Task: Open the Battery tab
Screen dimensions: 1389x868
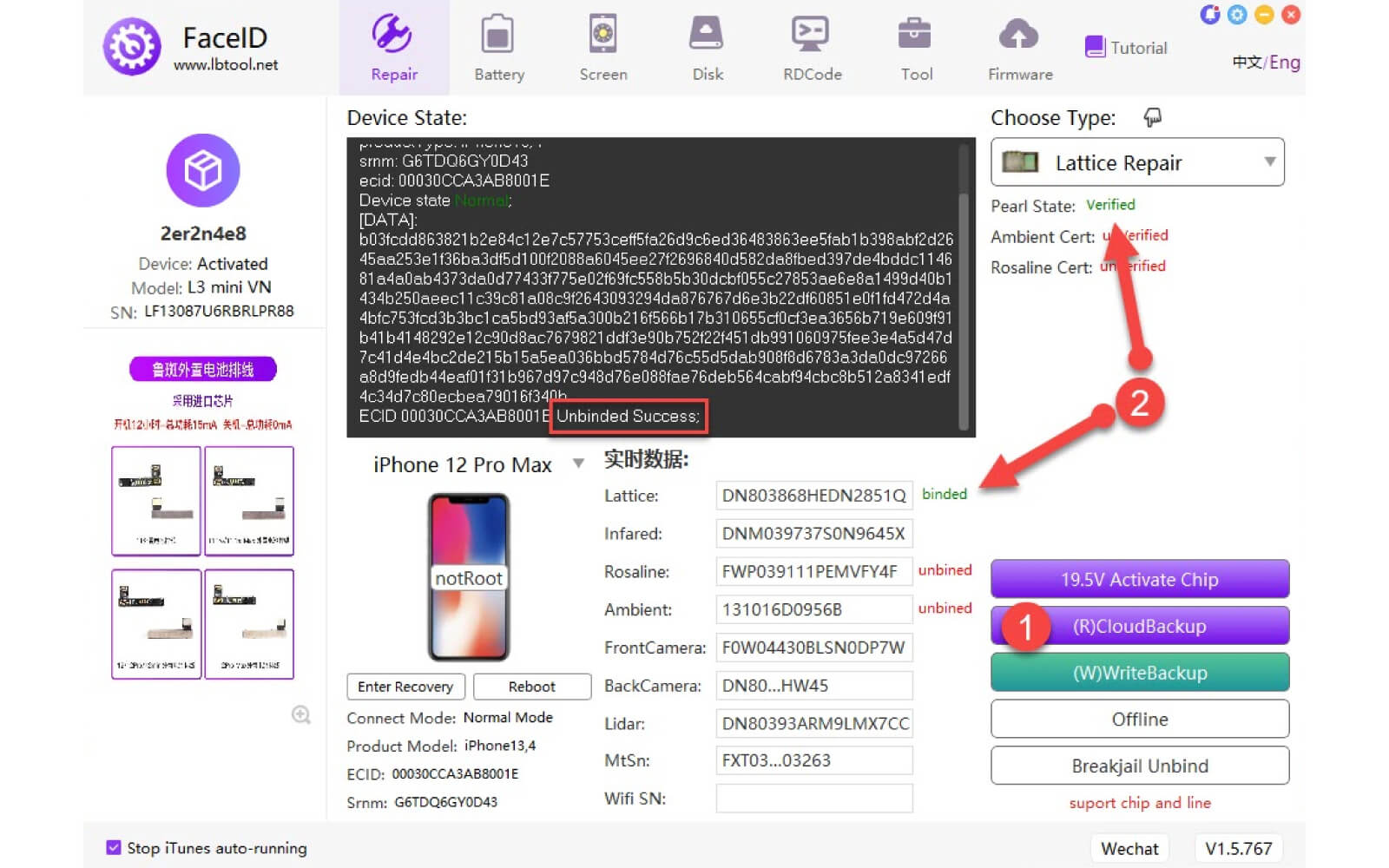Action: tap(498, 48)
